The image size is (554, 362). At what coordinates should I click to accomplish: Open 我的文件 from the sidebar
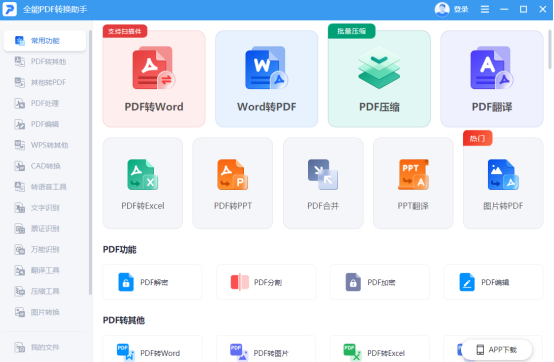click(45, 347)
